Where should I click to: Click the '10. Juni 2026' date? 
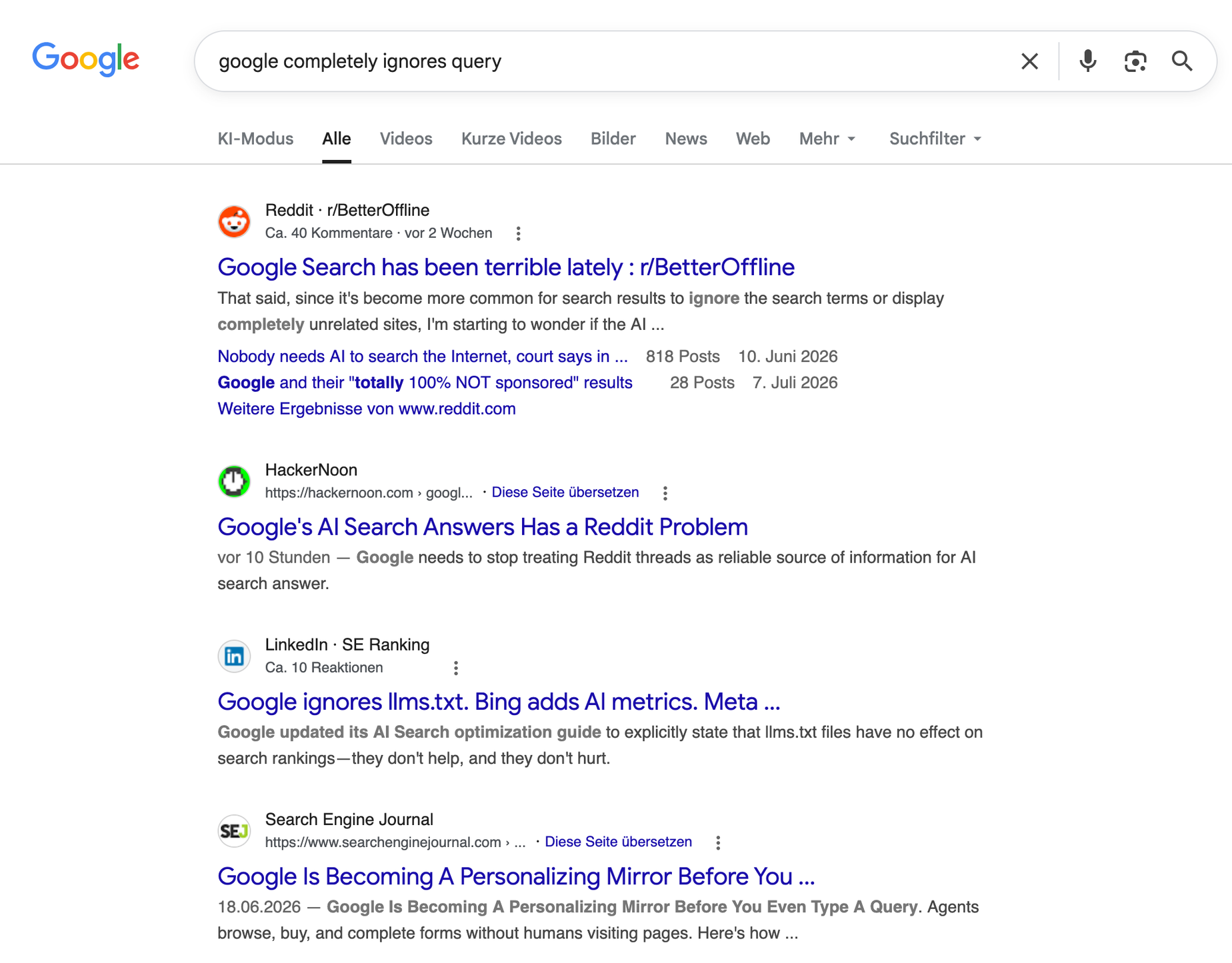[x=787, y=357]
